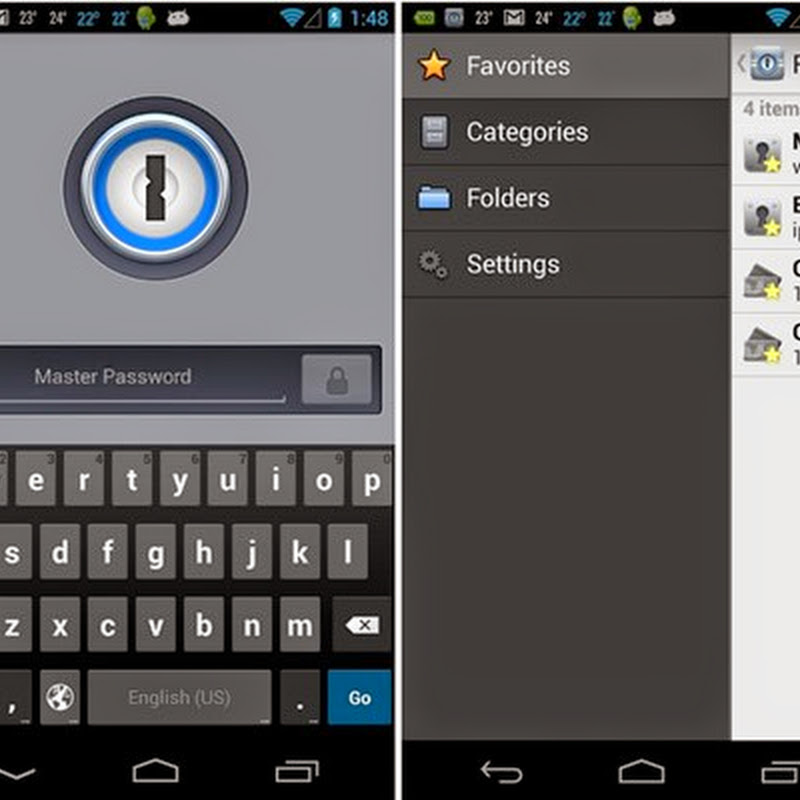
Task: Tap Home button on left phone
Action: click(x=156, y=770)
